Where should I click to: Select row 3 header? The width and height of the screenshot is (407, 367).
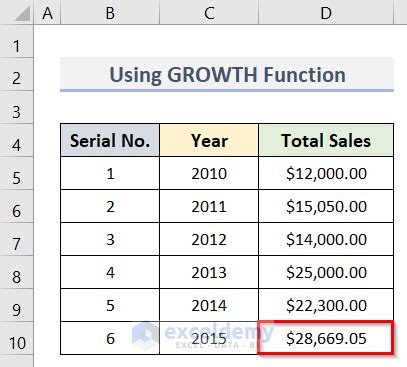coord(17,107)
